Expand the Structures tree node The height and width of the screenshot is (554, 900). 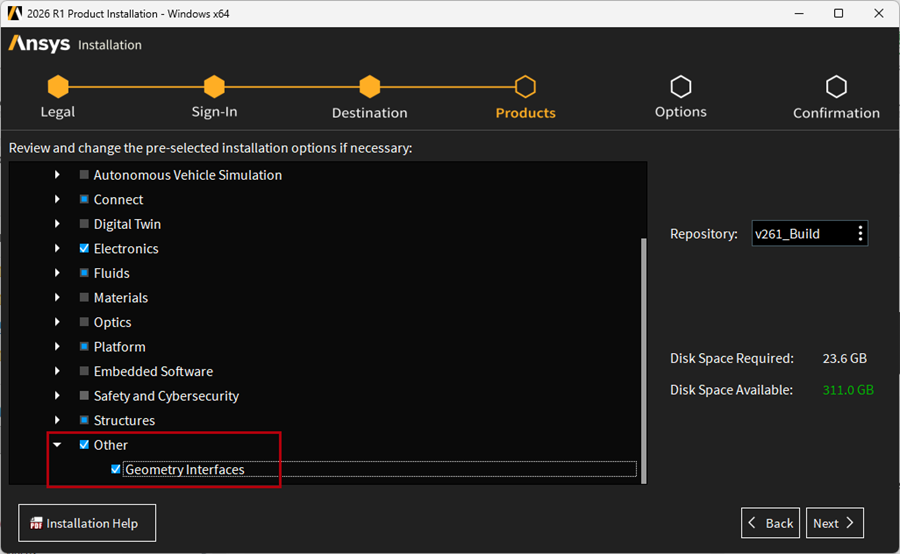[x=57, y=420]
